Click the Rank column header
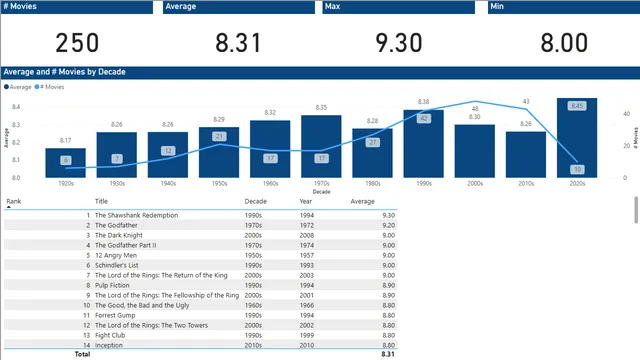Image resolution: width=640 pixels, height=360 pixels. (x=13, y=201)
